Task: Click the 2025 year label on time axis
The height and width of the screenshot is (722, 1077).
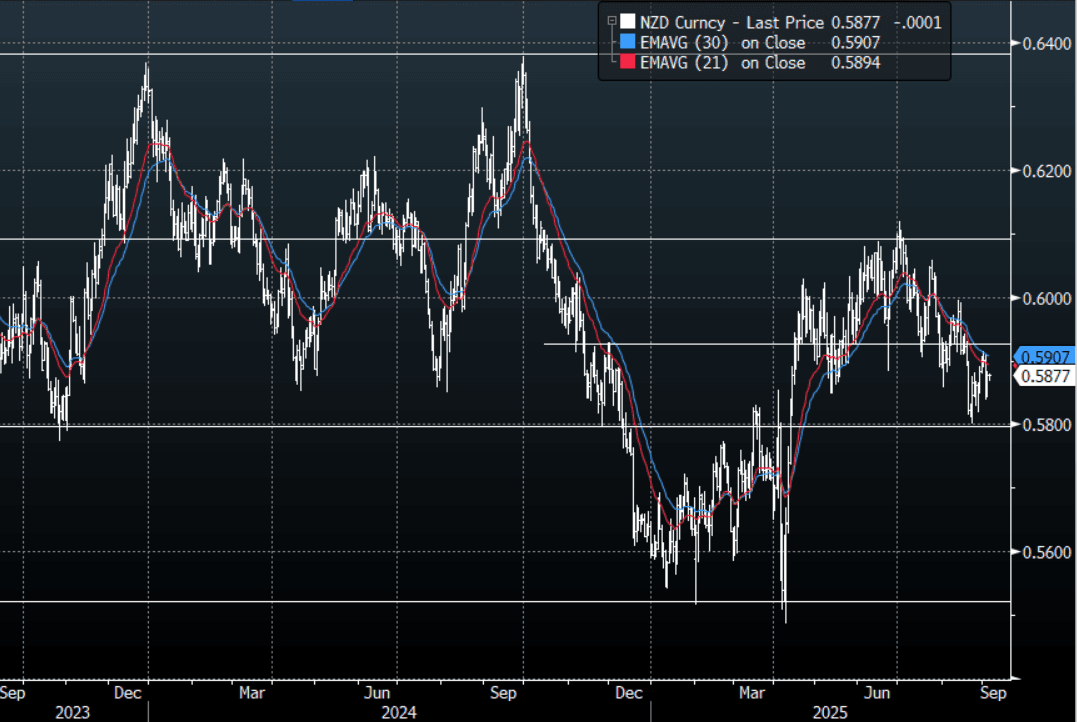Action: (826, 711)
